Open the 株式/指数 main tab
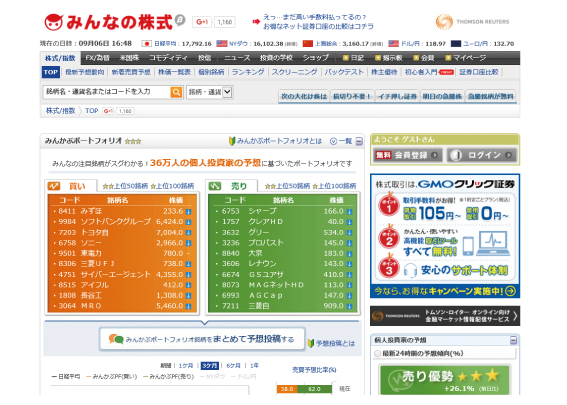This screenshot has height=405, width=567. point(60,58)
